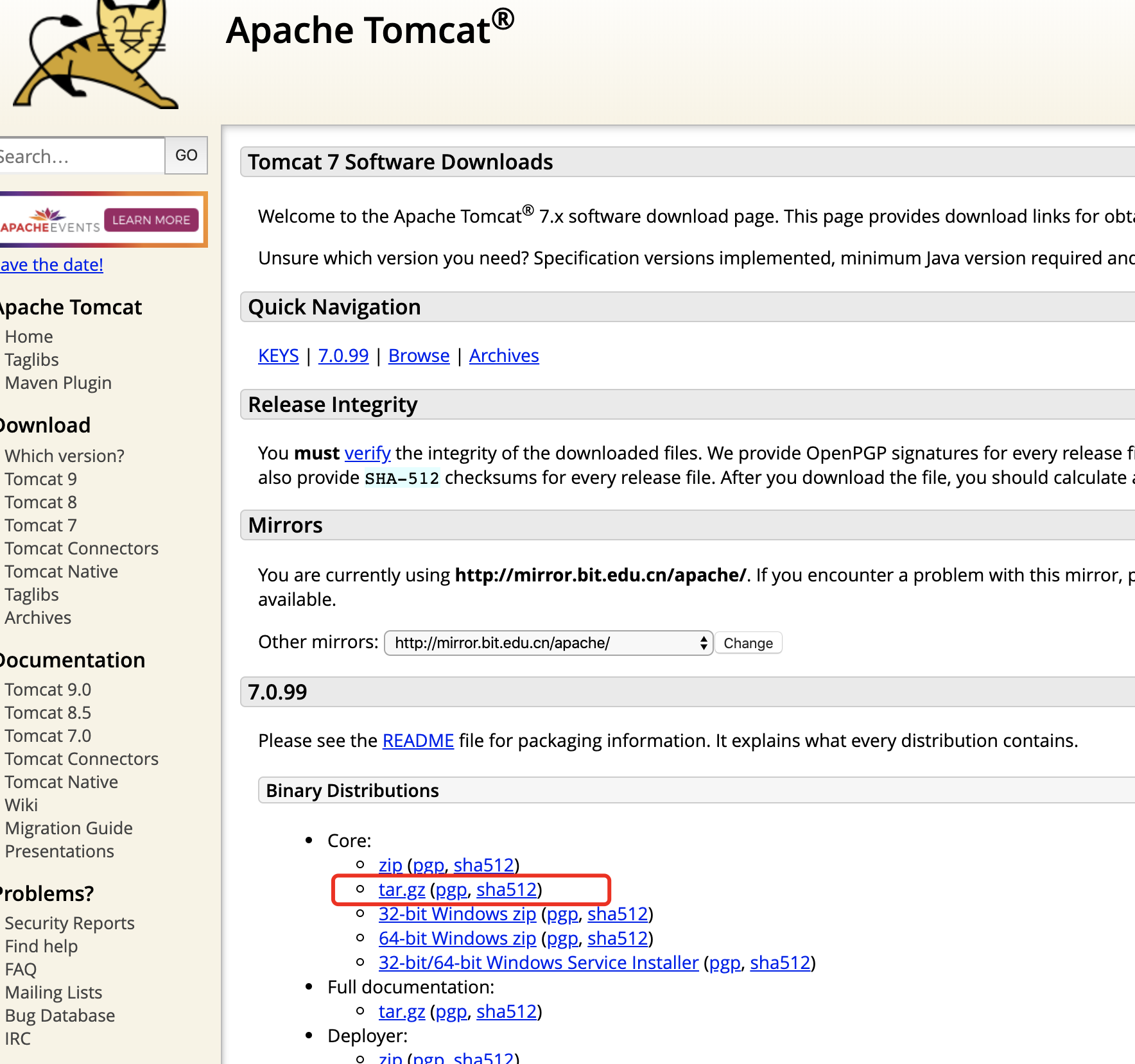Open the IRC sidebar link

(17, 1039)
